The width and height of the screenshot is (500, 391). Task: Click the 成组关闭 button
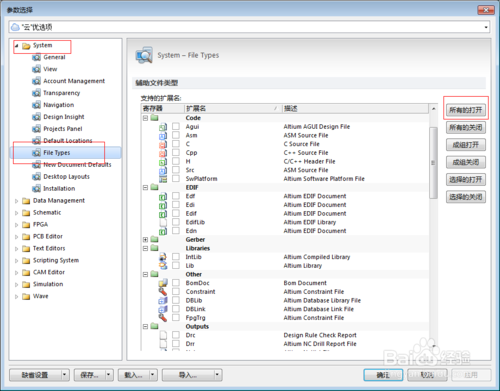pyautogui.click(x=466, y=162)
